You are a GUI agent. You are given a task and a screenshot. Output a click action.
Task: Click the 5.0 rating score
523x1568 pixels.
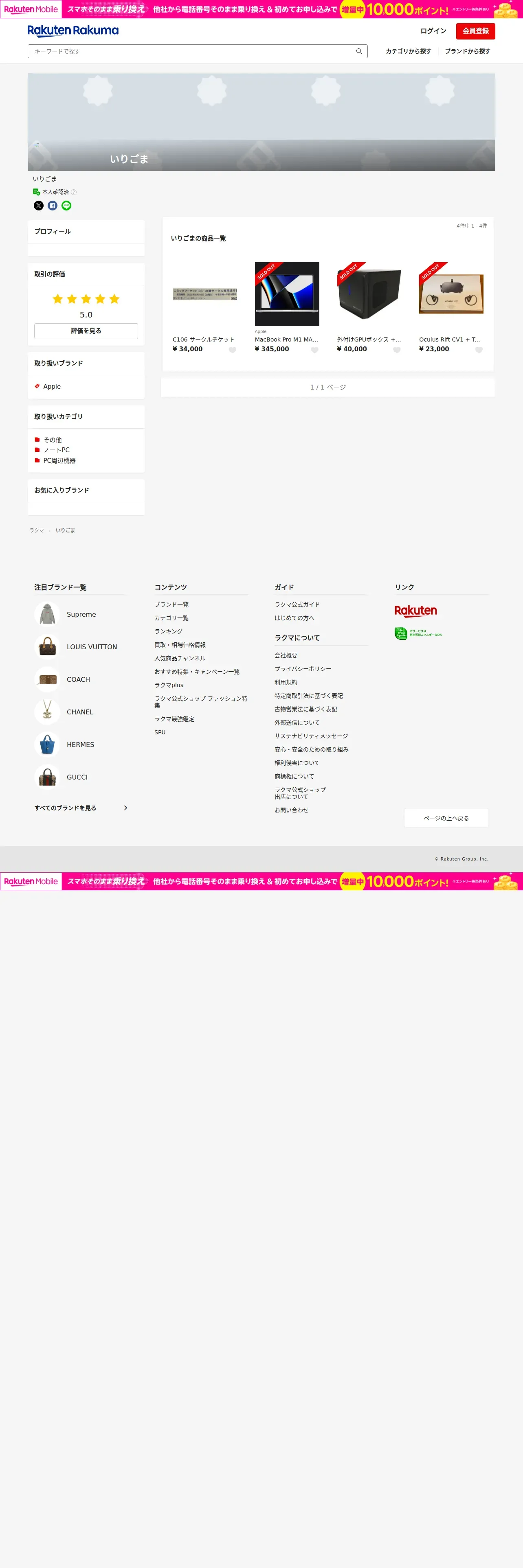[x=86, y=315]
